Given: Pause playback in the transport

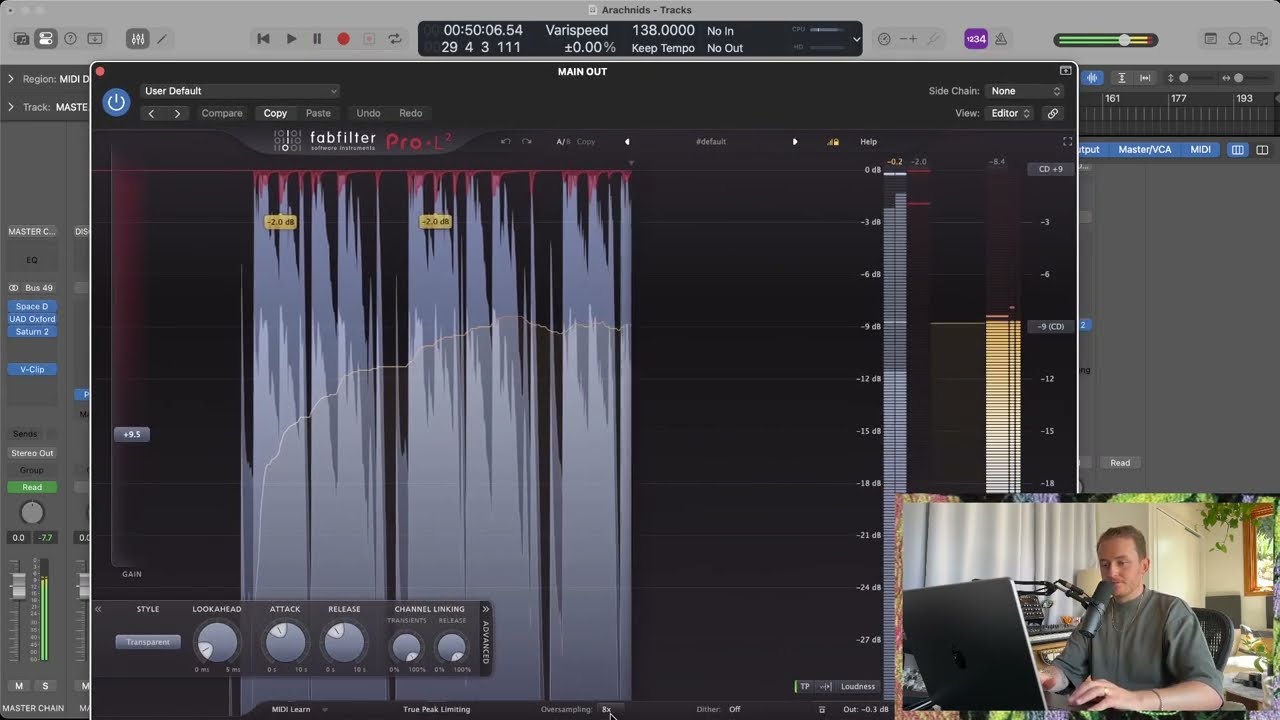Looking at the screenshot, I should pyautogui.click(x=317, y=39).
